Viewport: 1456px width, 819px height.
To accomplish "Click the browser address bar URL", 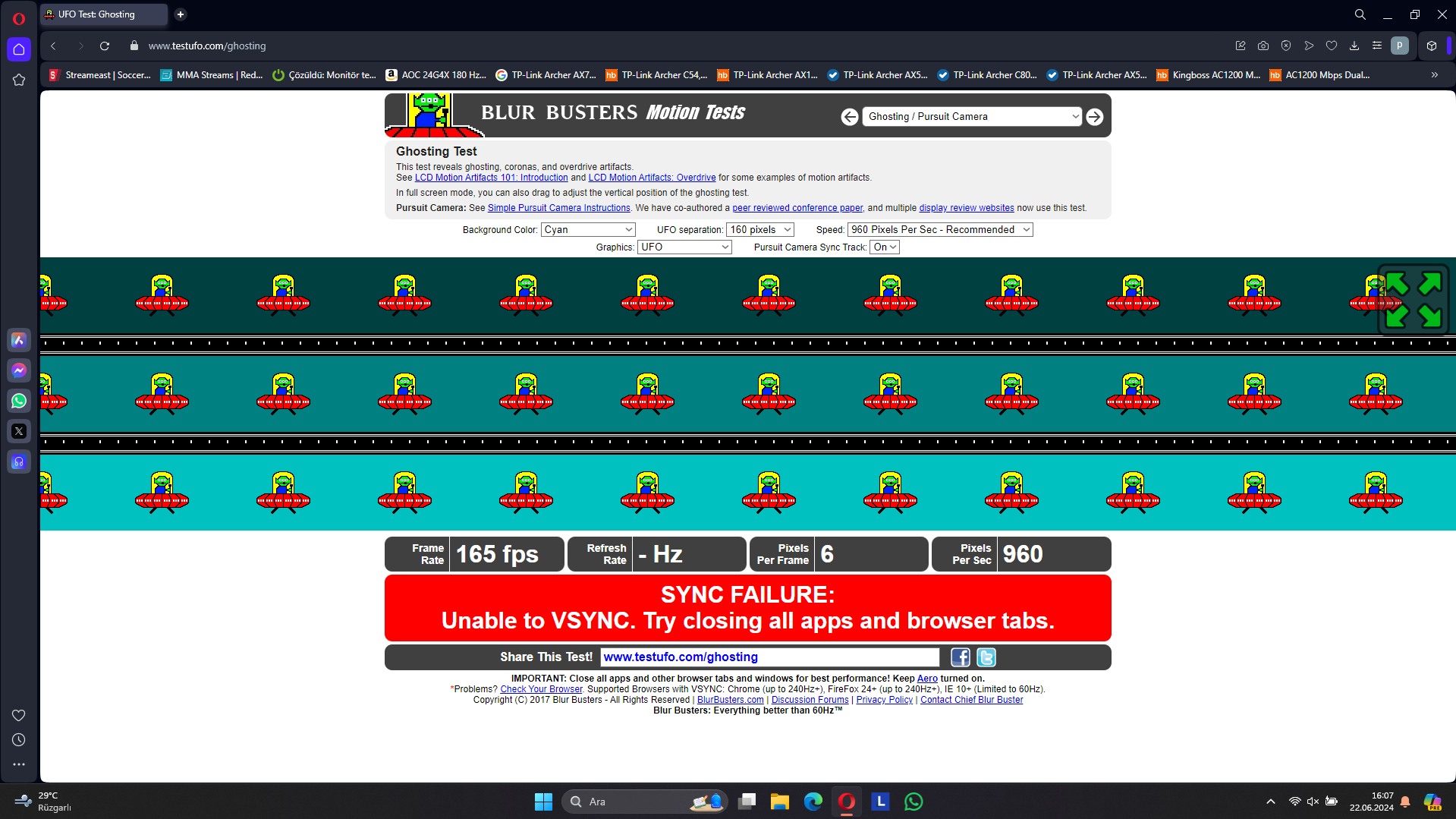I will coord(207,46).
